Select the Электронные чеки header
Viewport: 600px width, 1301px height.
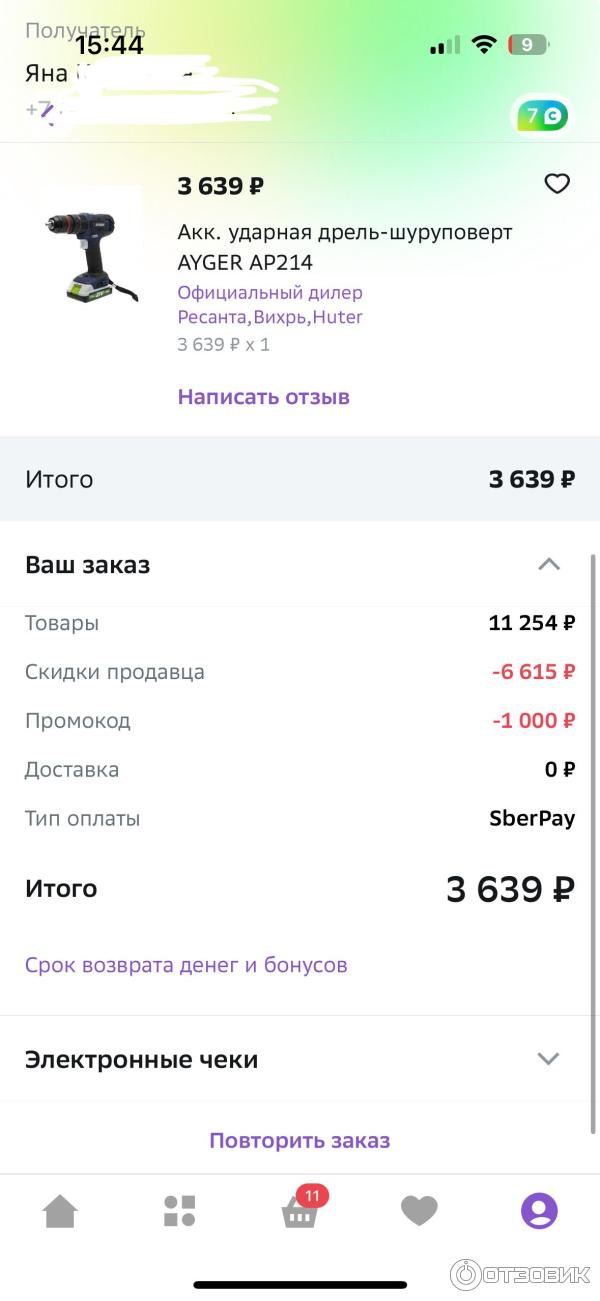(x=141, y=1058)
